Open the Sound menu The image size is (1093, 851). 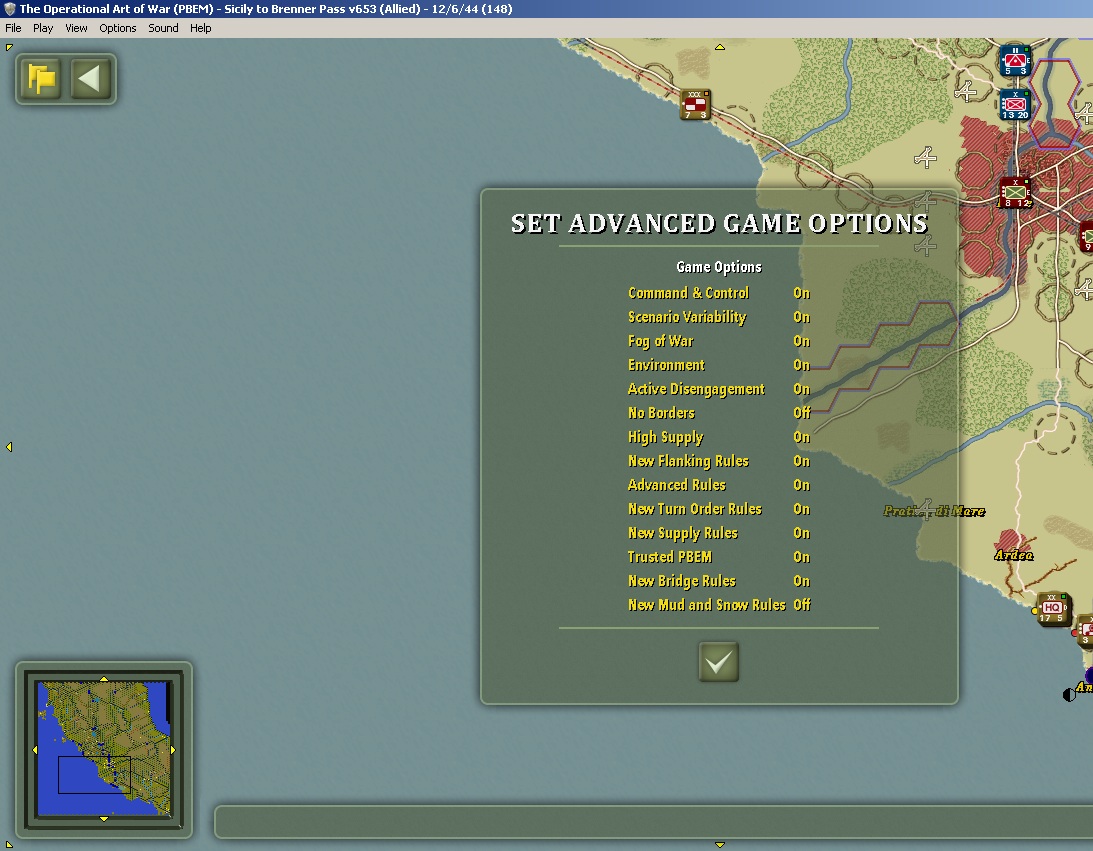pyautogui.click(x=163, y=28)
